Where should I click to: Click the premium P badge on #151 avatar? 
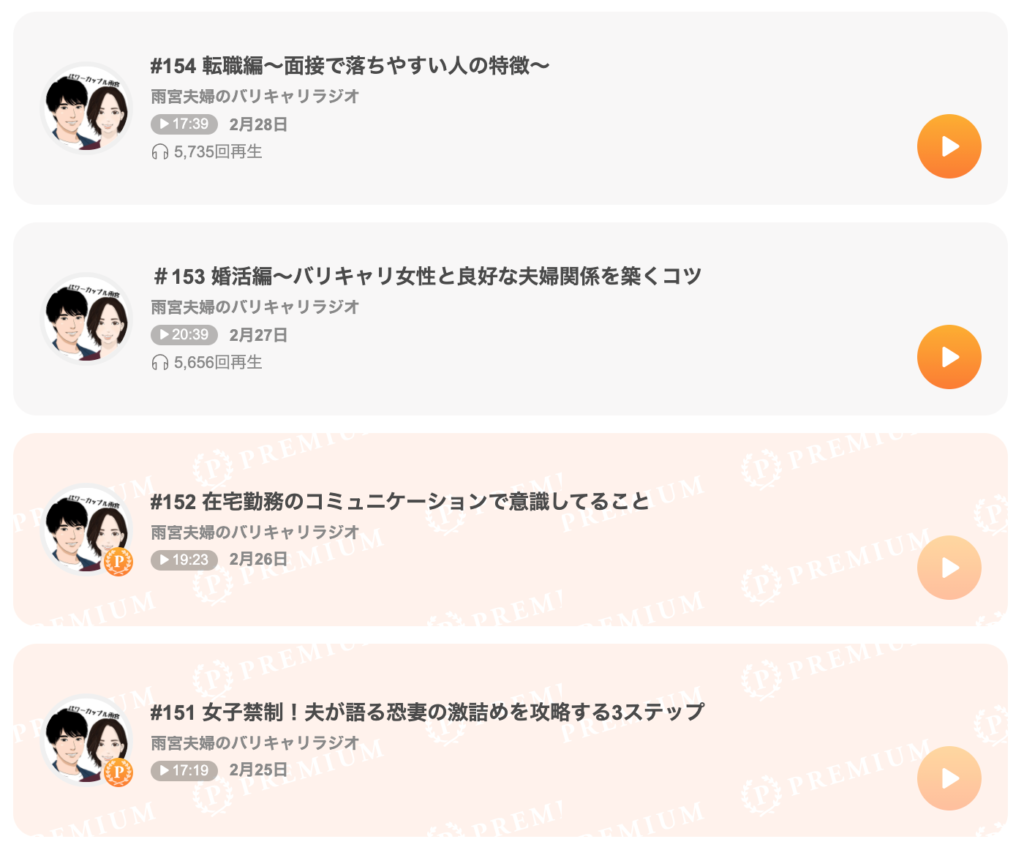(x=119, y=772)
